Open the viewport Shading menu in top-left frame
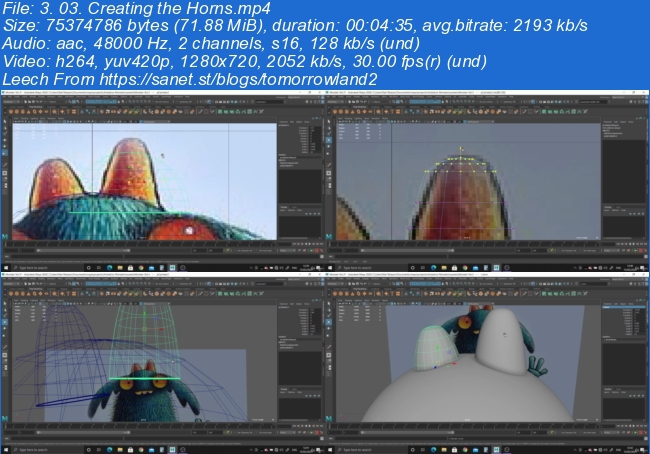650x454 pixels. [x=24, y=118]
